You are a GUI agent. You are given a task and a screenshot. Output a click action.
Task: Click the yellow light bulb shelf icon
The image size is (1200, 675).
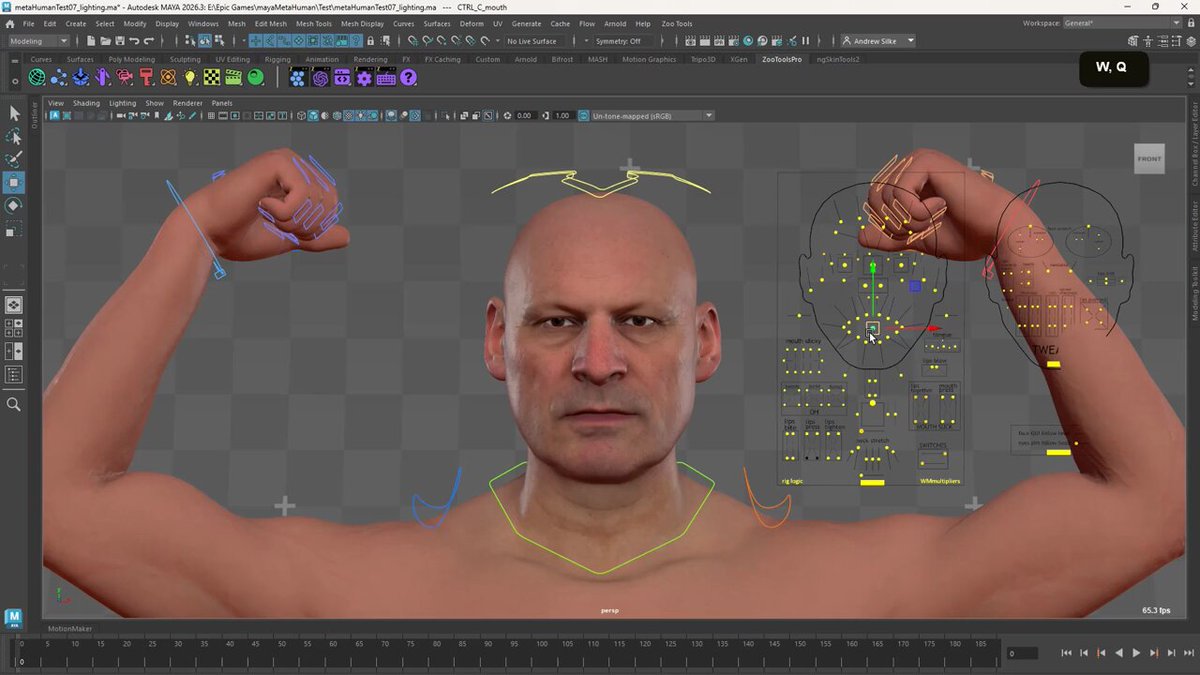tap(190, 77)
